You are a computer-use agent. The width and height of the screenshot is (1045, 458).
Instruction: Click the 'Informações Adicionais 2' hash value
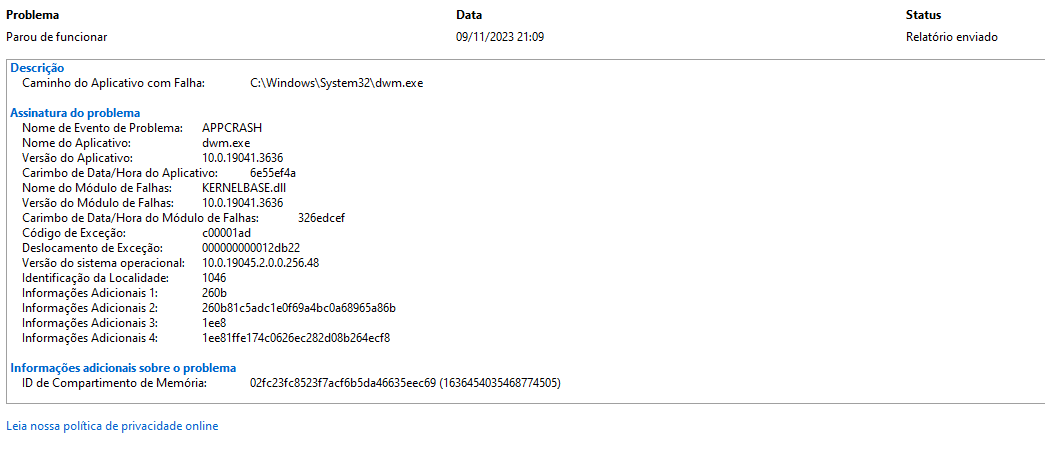tap(299, 308)
